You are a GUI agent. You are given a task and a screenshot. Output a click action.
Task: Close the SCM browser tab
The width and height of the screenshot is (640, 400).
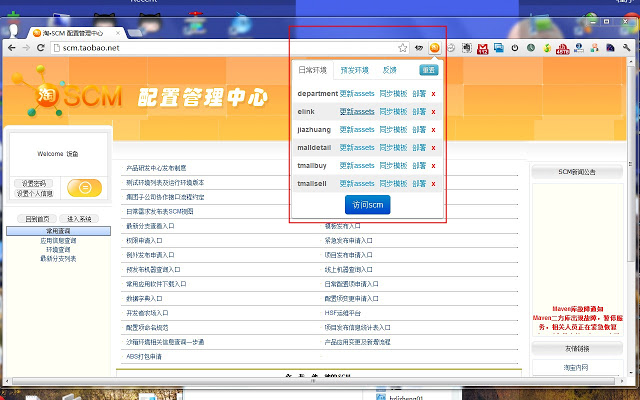118,33
